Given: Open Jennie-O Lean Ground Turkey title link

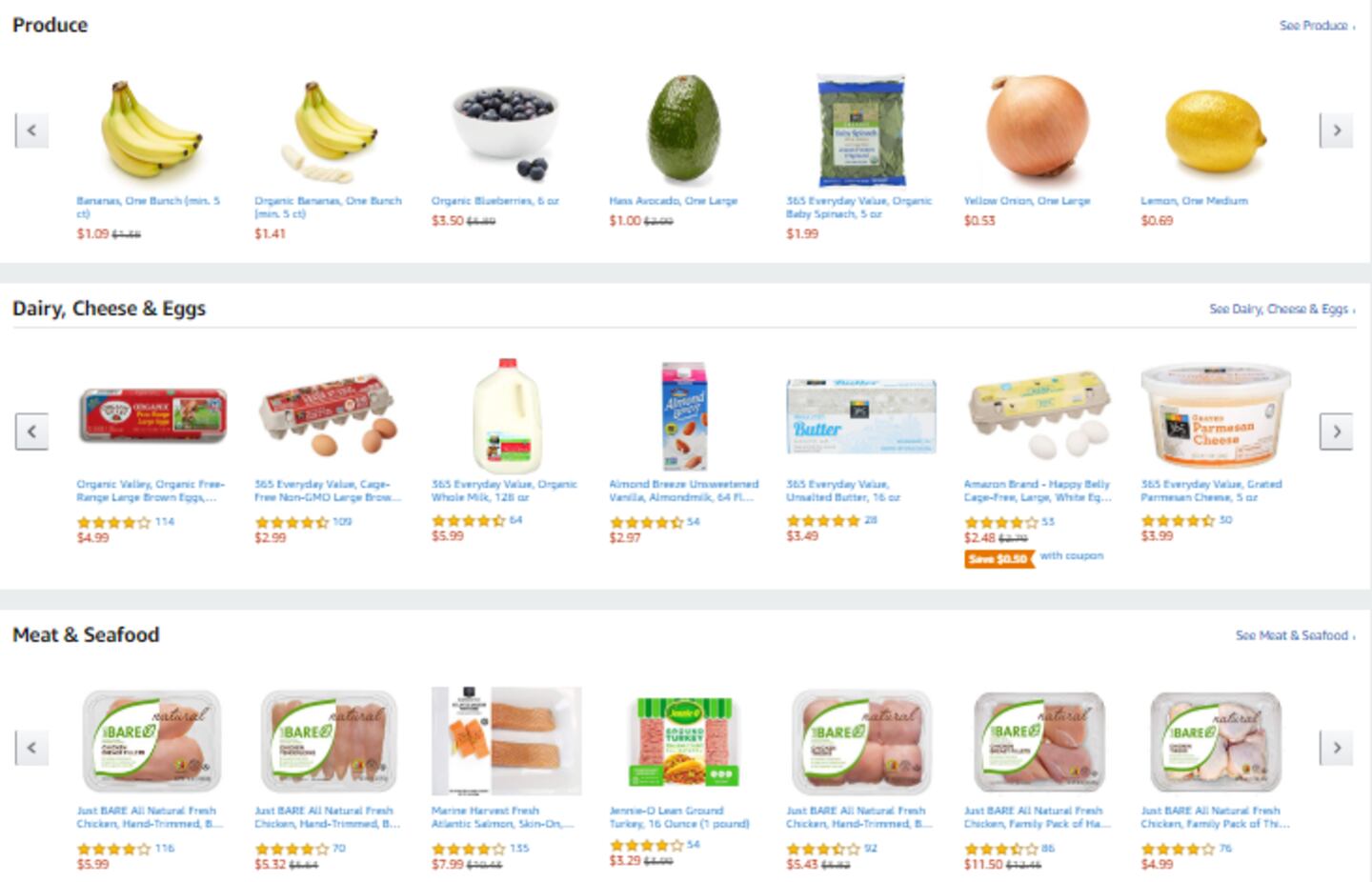Looking at the screenshot, I should (x=679, y=817).
